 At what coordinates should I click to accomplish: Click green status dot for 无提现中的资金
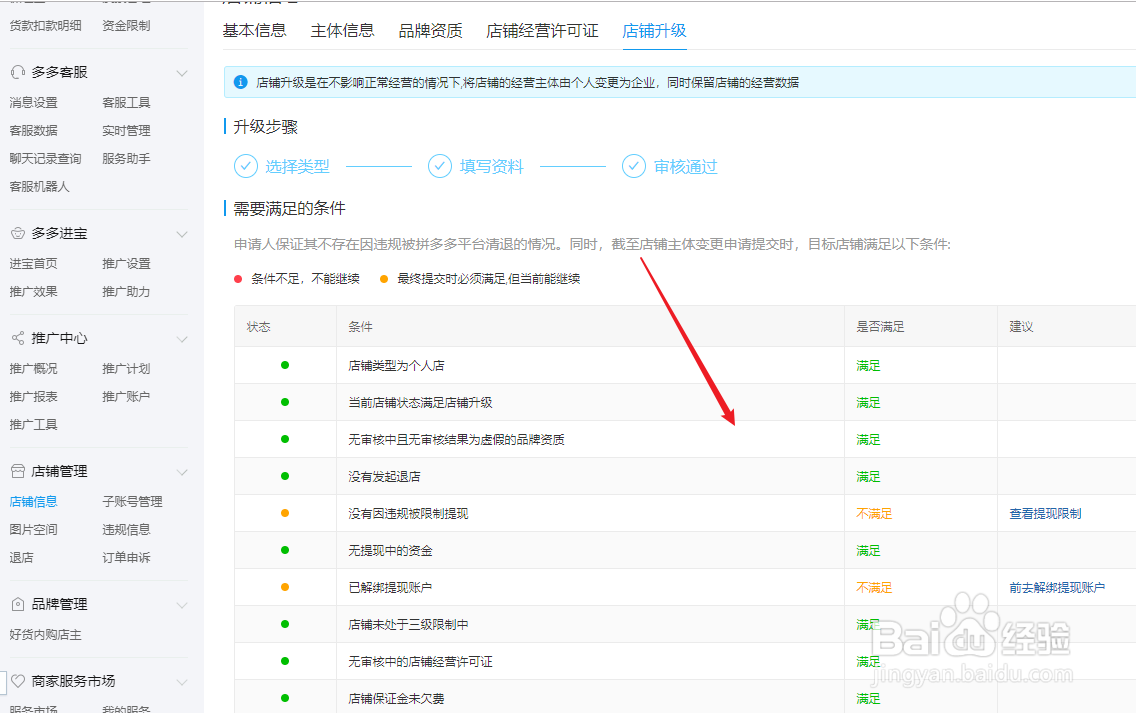click(x=285, y=550)
